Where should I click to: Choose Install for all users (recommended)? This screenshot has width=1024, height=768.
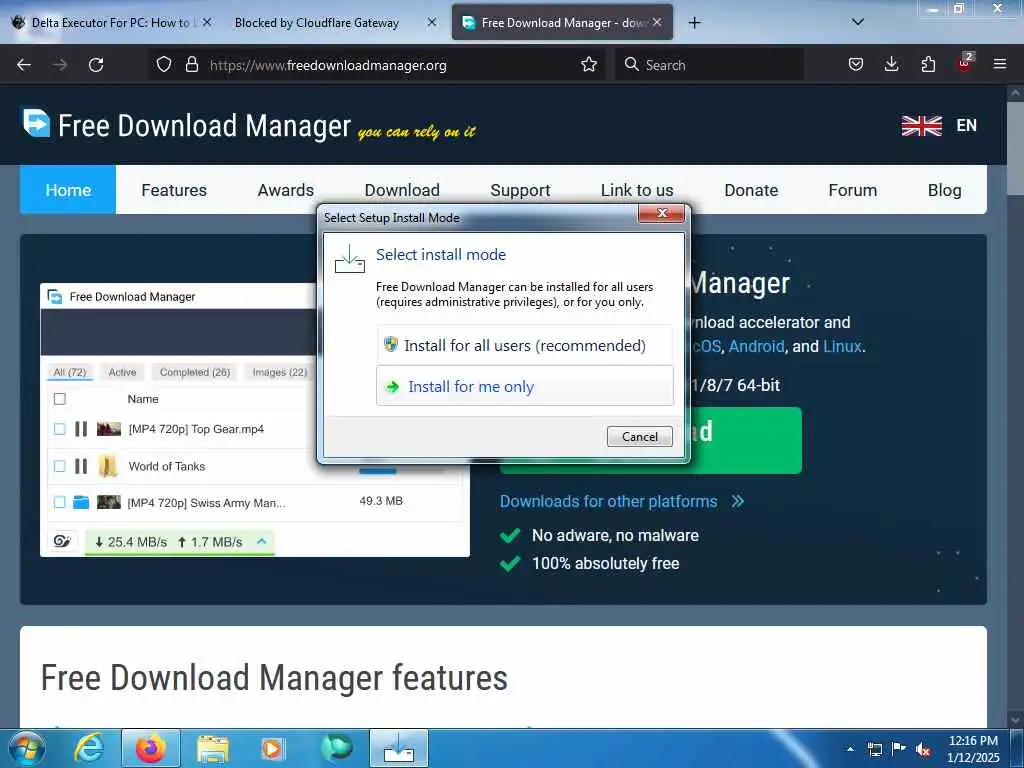(524, 345)
